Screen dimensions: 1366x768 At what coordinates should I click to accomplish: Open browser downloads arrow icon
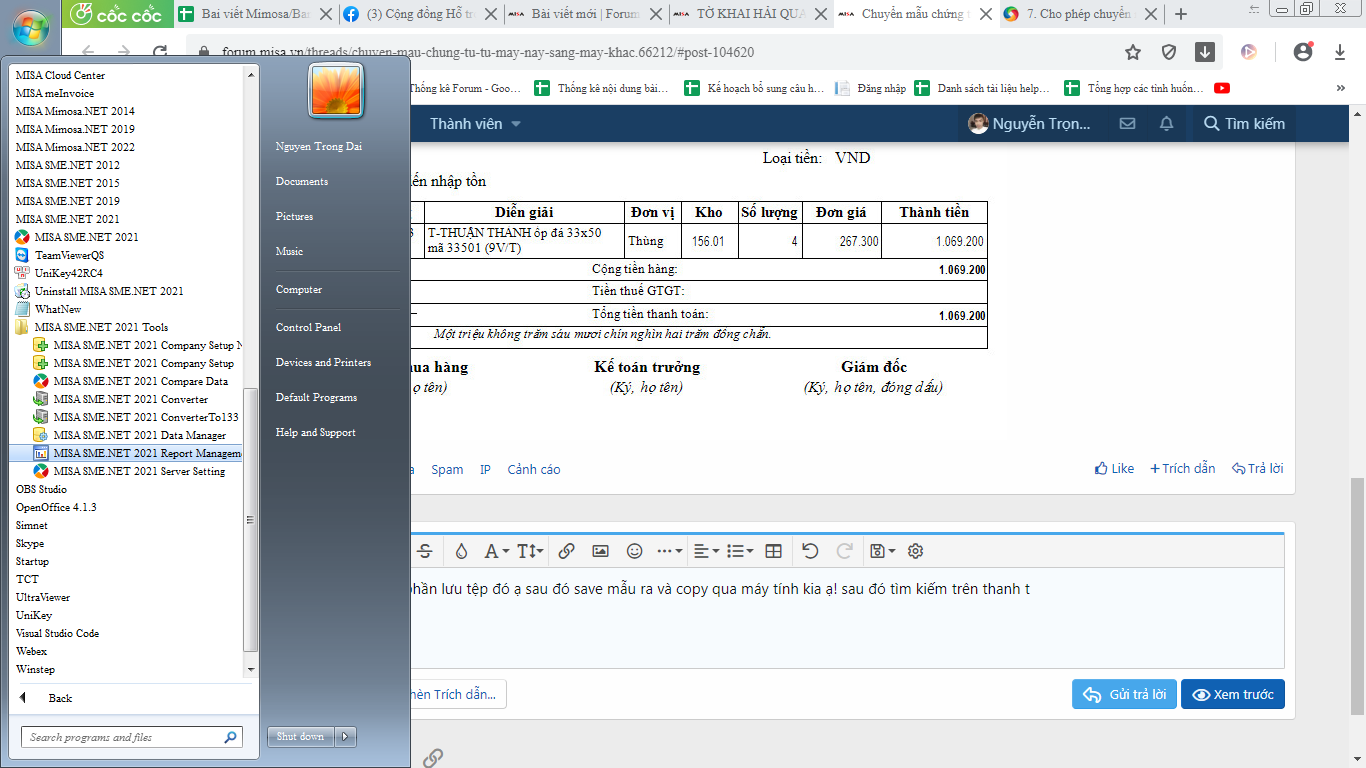[1340, 52]
